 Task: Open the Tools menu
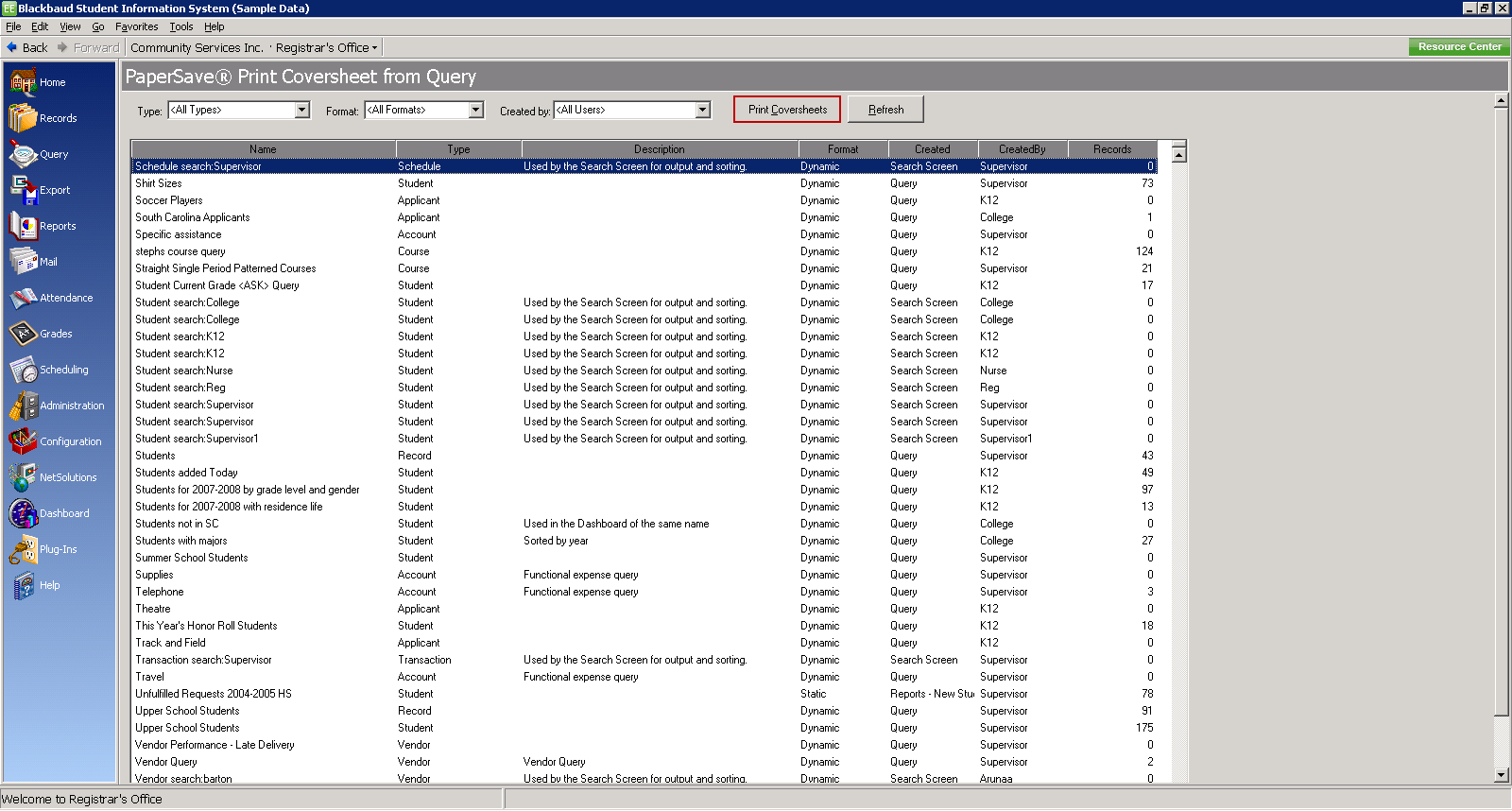pyautogui.click(x=181, y=26)
